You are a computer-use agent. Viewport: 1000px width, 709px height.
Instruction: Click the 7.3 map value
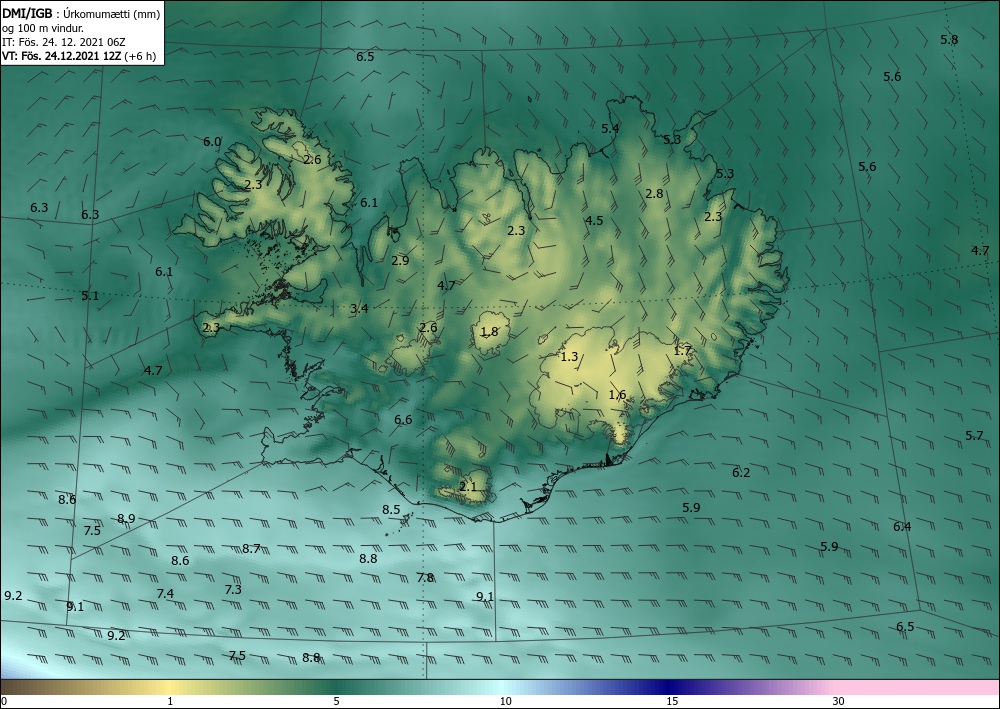coord(233,589)
